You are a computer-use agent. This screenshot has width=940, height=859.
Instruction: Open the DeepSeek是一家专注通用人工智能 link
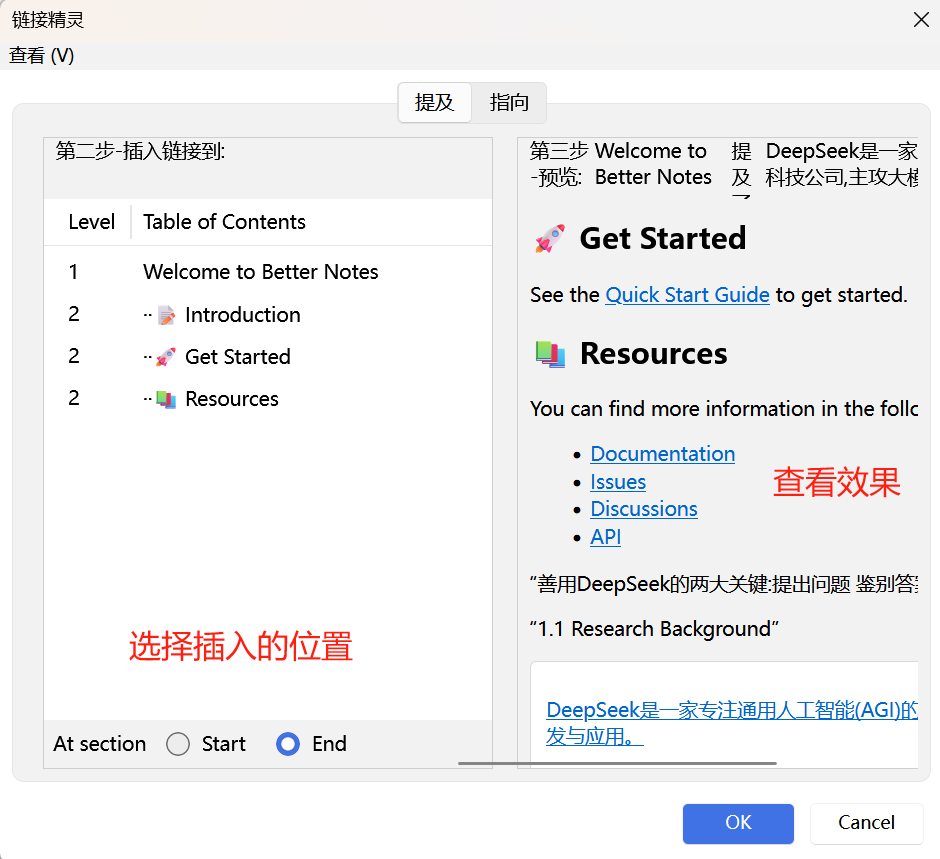pyautogui.click(x=731, y=723)
